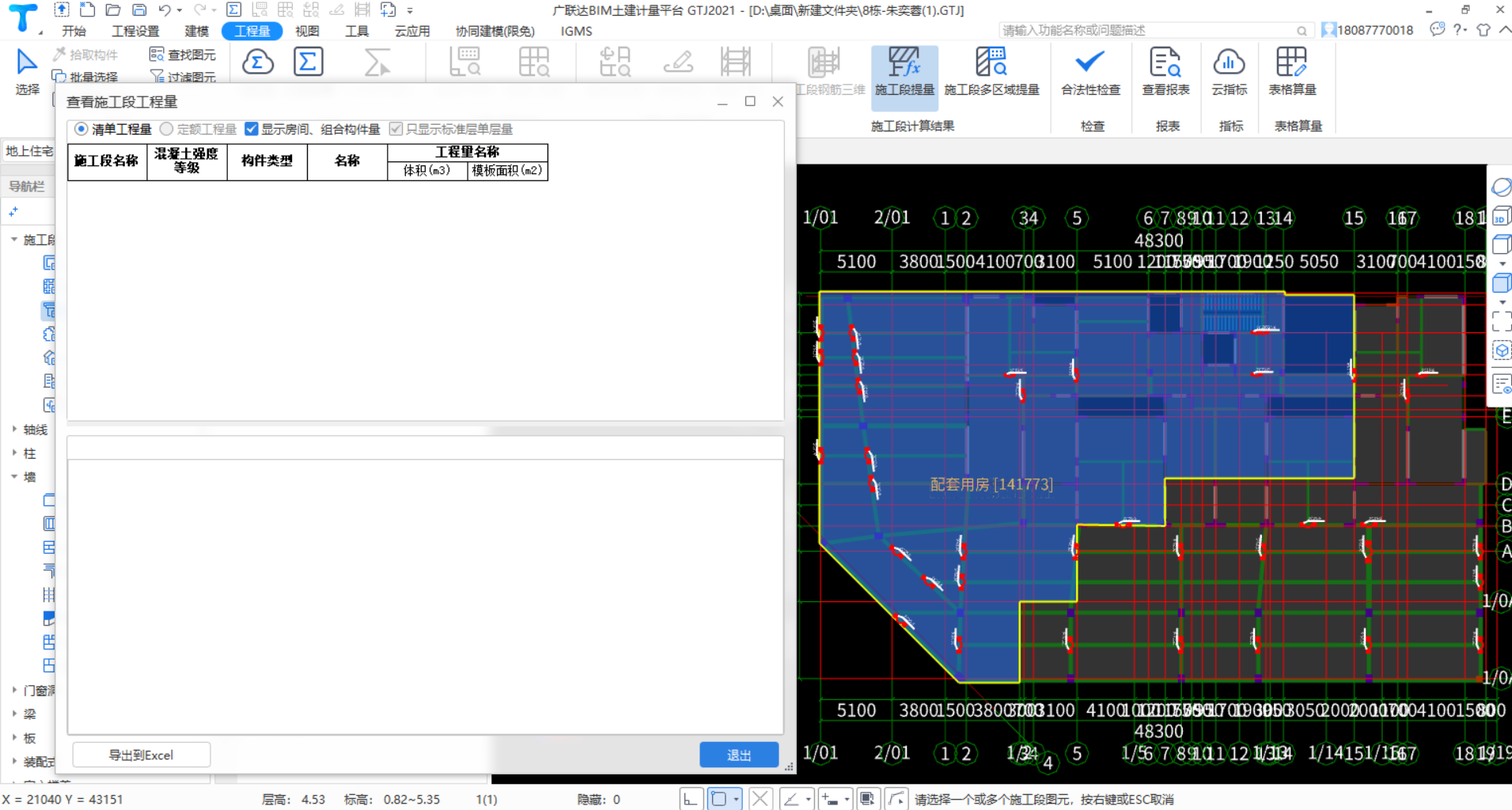Select 清单工程量 radio button

point(81,129)
